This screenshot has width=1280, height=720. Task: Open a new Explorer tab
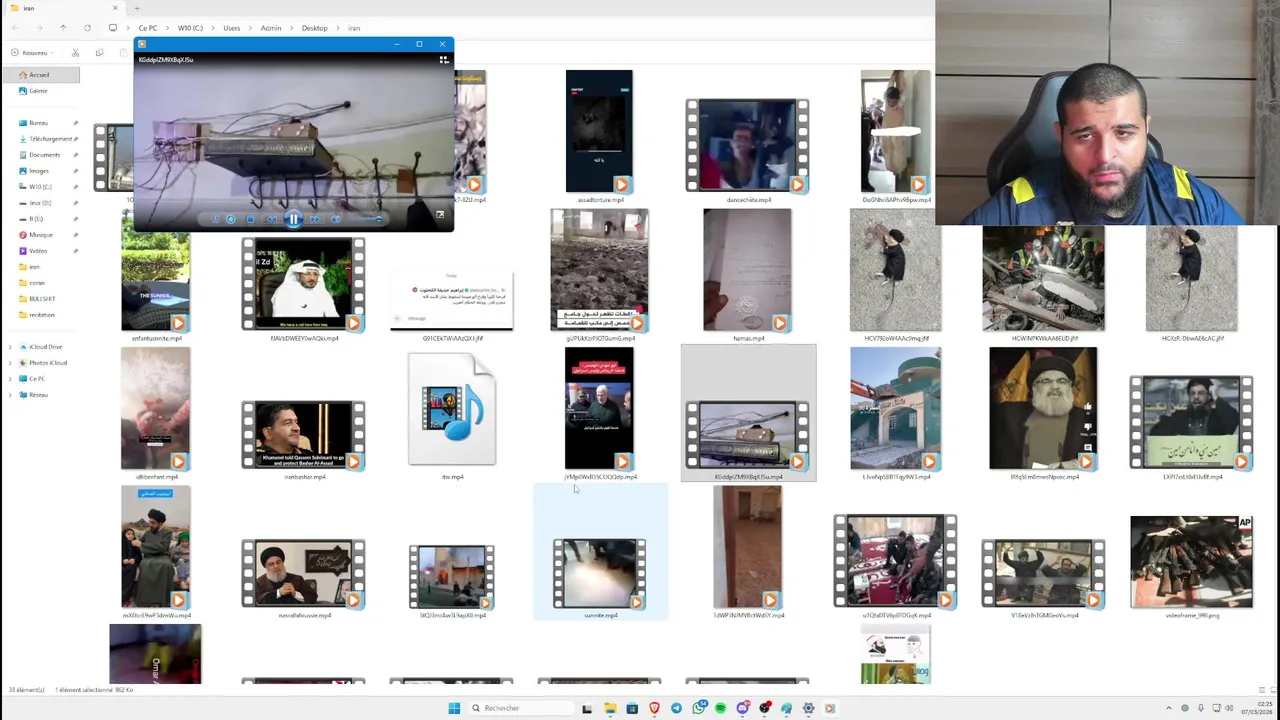point(137,8)
